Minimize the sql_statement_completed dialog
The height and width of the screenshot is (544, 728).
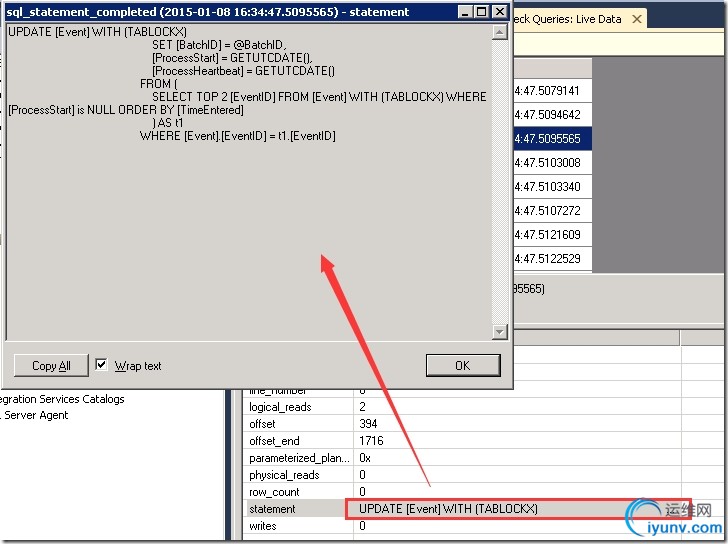click(465, 12)
